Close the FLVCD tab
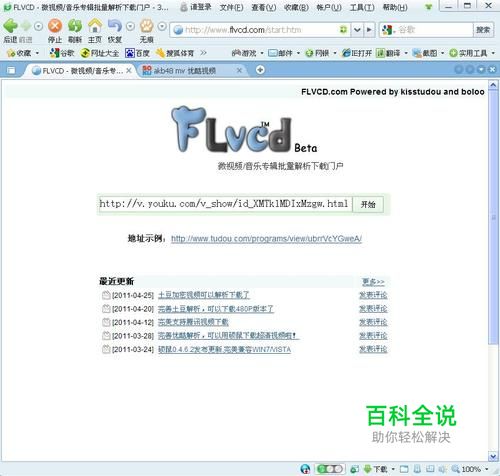Screen dimensions: 500x476 click(x=129, y=71)
